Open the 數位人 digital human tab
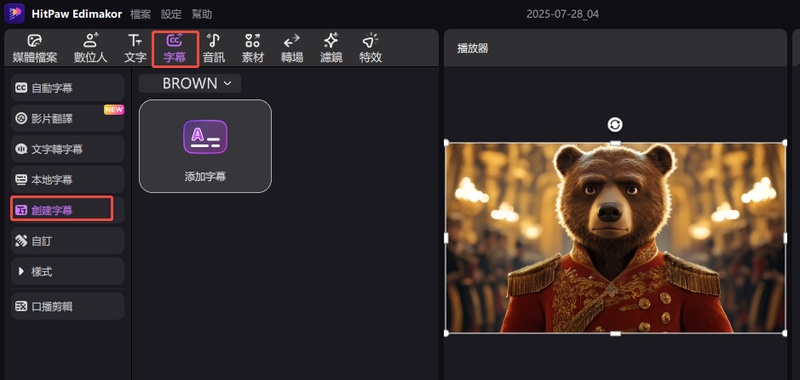800x380 pixels. click(x=90, y=49)
